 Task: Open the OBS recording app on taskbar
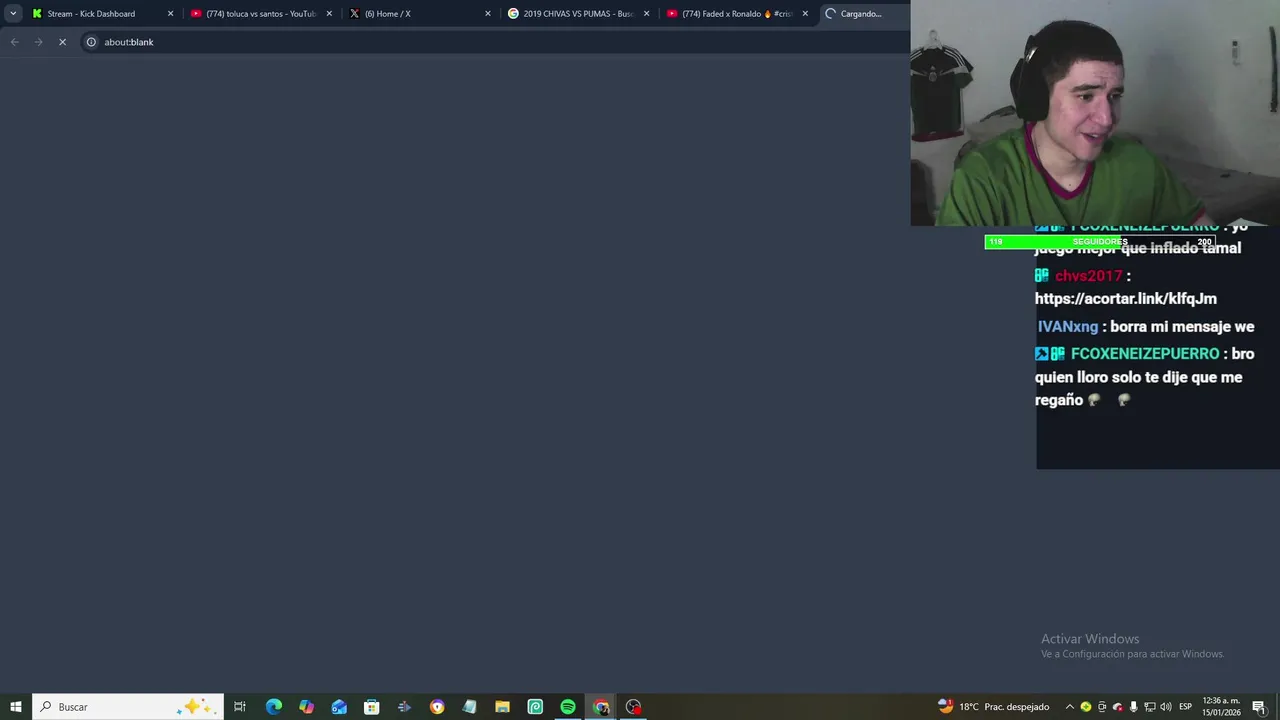pyautogui.click(x=633, y=707)
